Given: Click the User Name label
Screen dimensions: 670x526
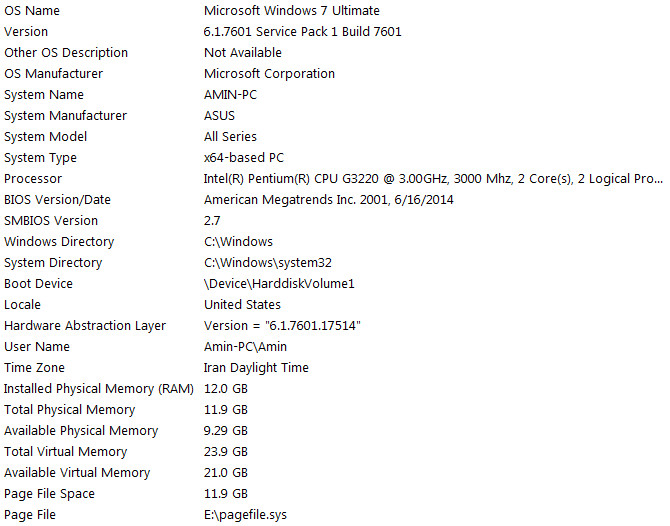Looking at the screenshot, I should [37, 347].
